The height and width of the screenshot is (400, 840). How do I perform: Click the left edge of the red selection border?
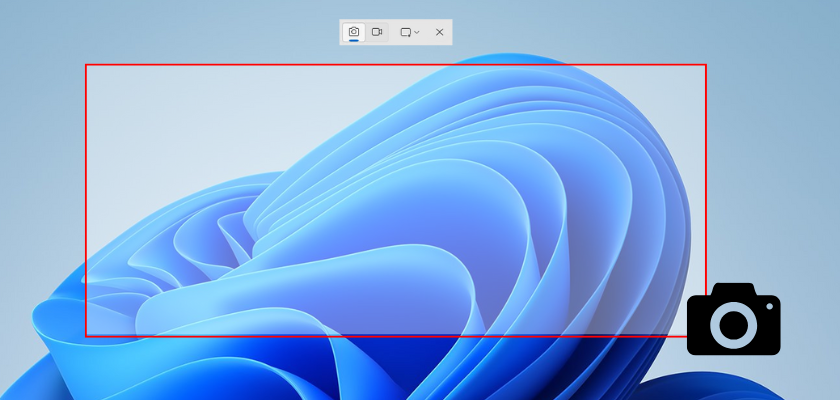[86, 200]
